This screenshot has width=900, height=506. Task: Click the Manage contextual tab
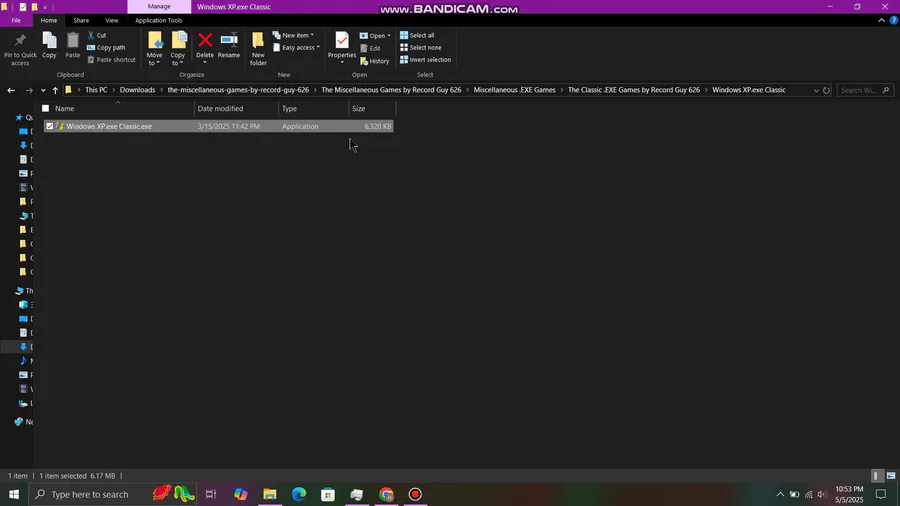click(159, 6)
